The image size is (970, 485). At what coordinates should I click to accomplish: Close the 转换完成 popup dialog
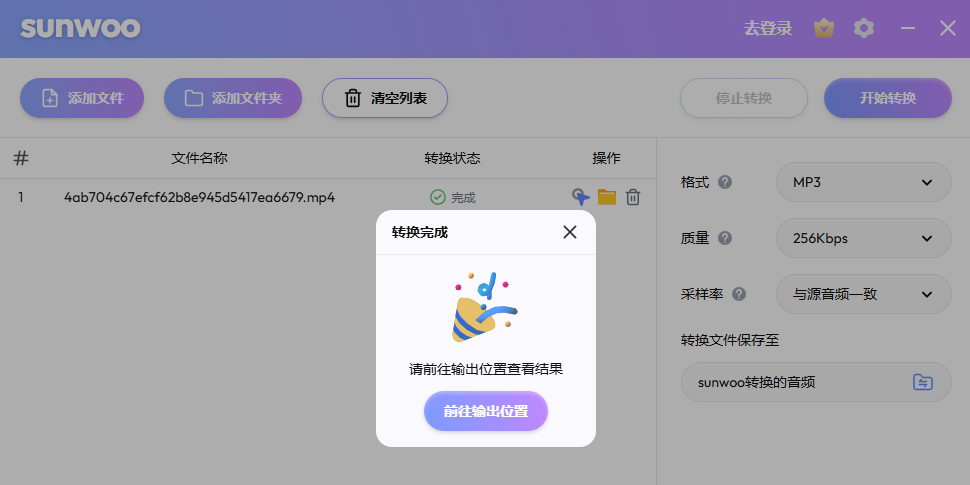tap(570, 232)
